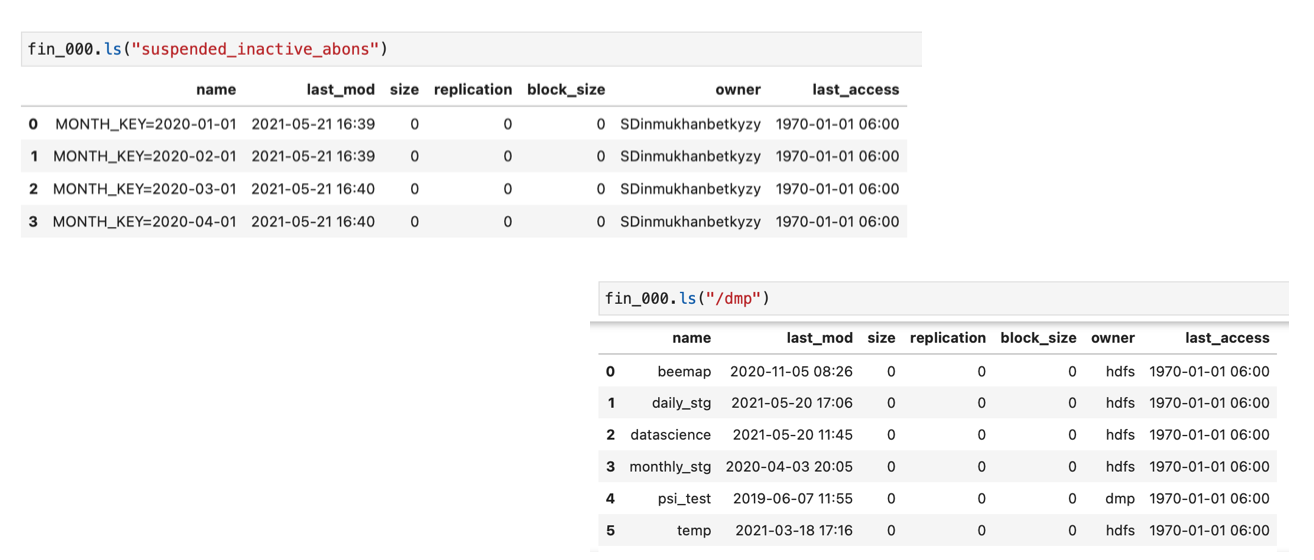This screenshot has height=560, width=1314.
Task: Click the fin_000.ls("/dmp") code cell
Action: (945, 298)
